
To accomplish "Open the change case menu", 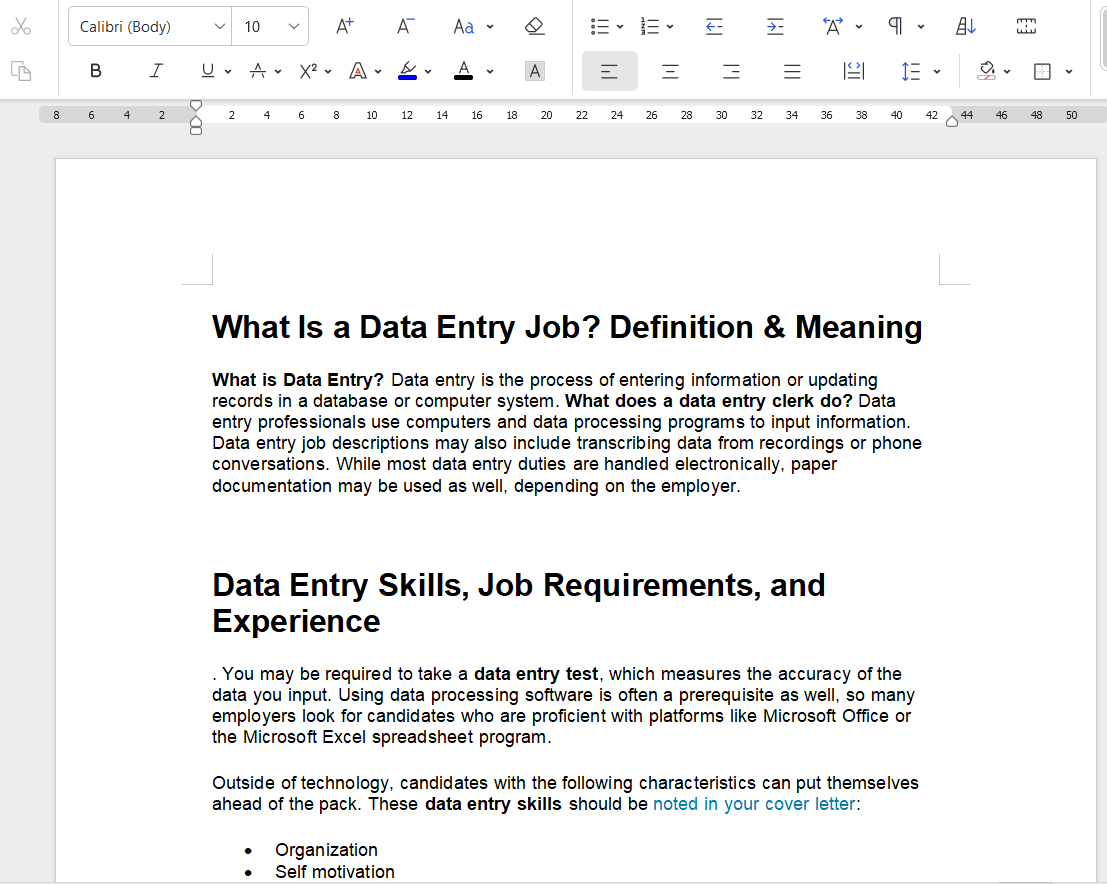I will (490, 27).
